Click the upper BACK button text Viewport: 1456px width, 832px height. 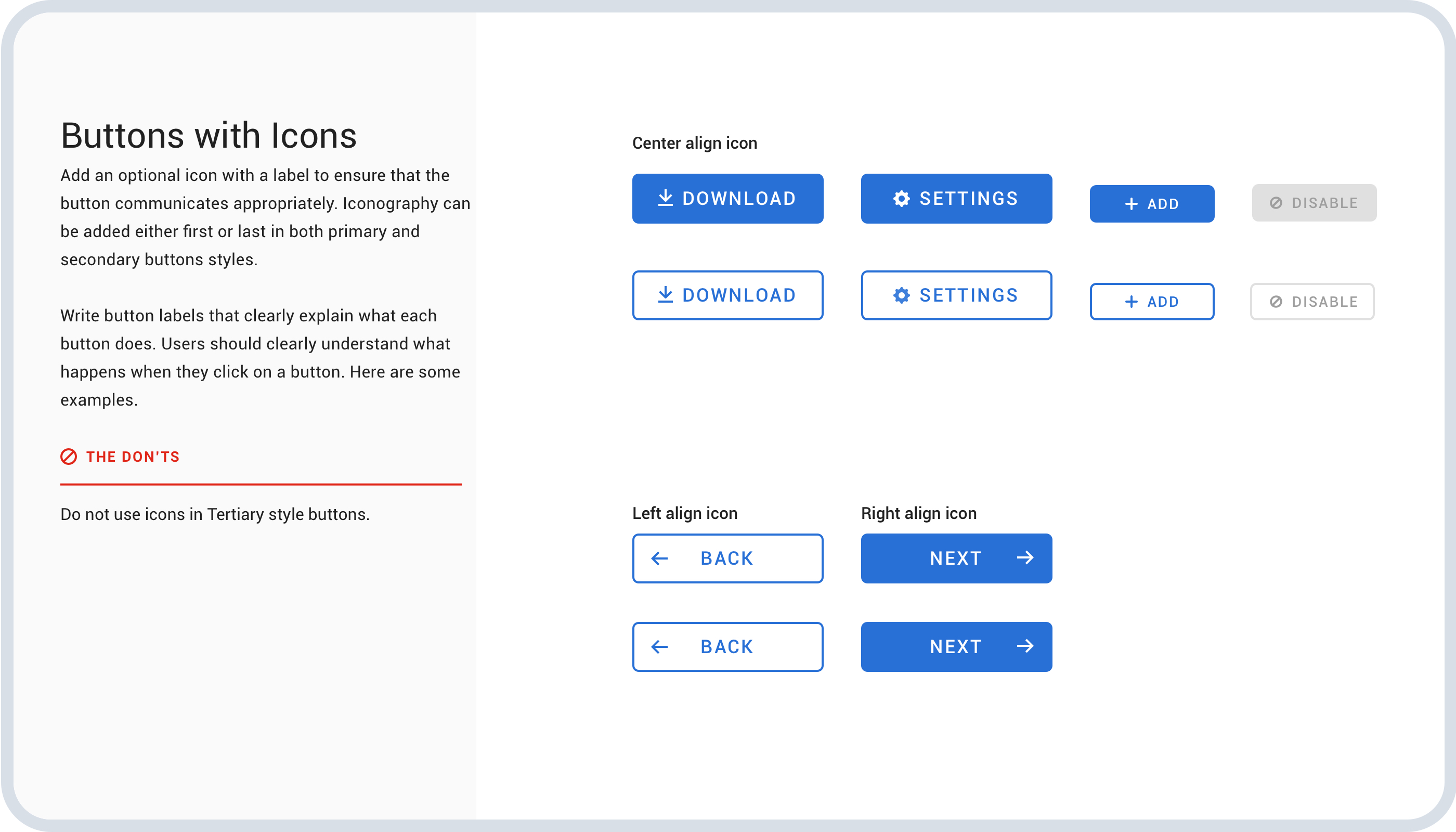(727, 558)
